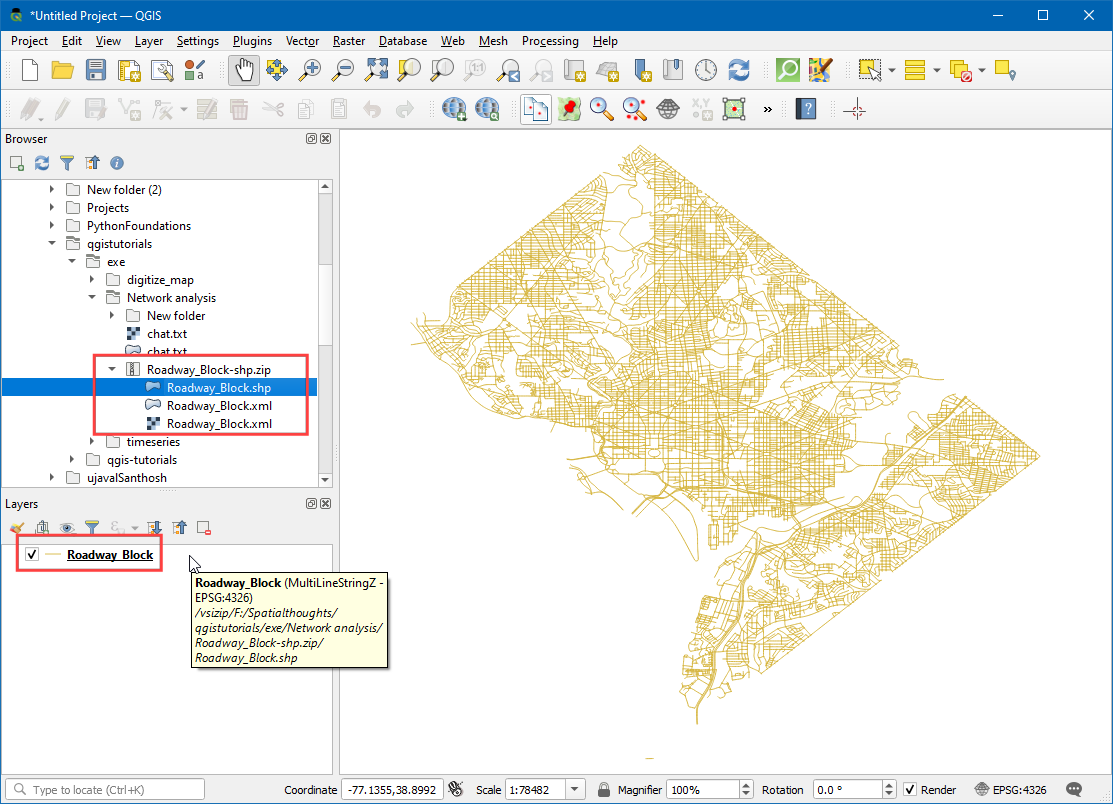Screen dimensions: 1113x804
Task: Select the Pan Map hand tool
Action: click(245, 70)
